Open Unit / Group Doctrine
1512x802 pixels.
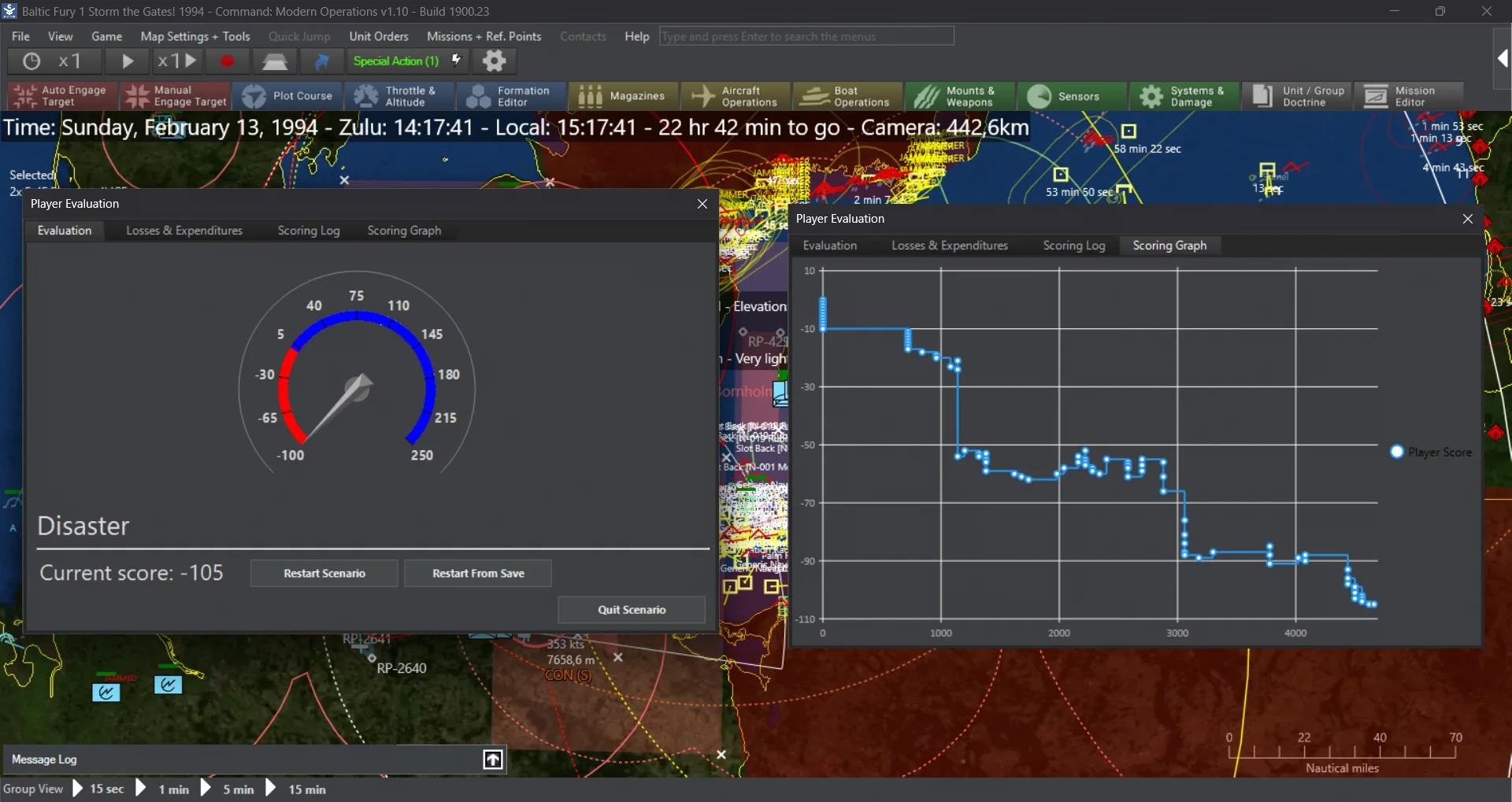coord(1296,96)
